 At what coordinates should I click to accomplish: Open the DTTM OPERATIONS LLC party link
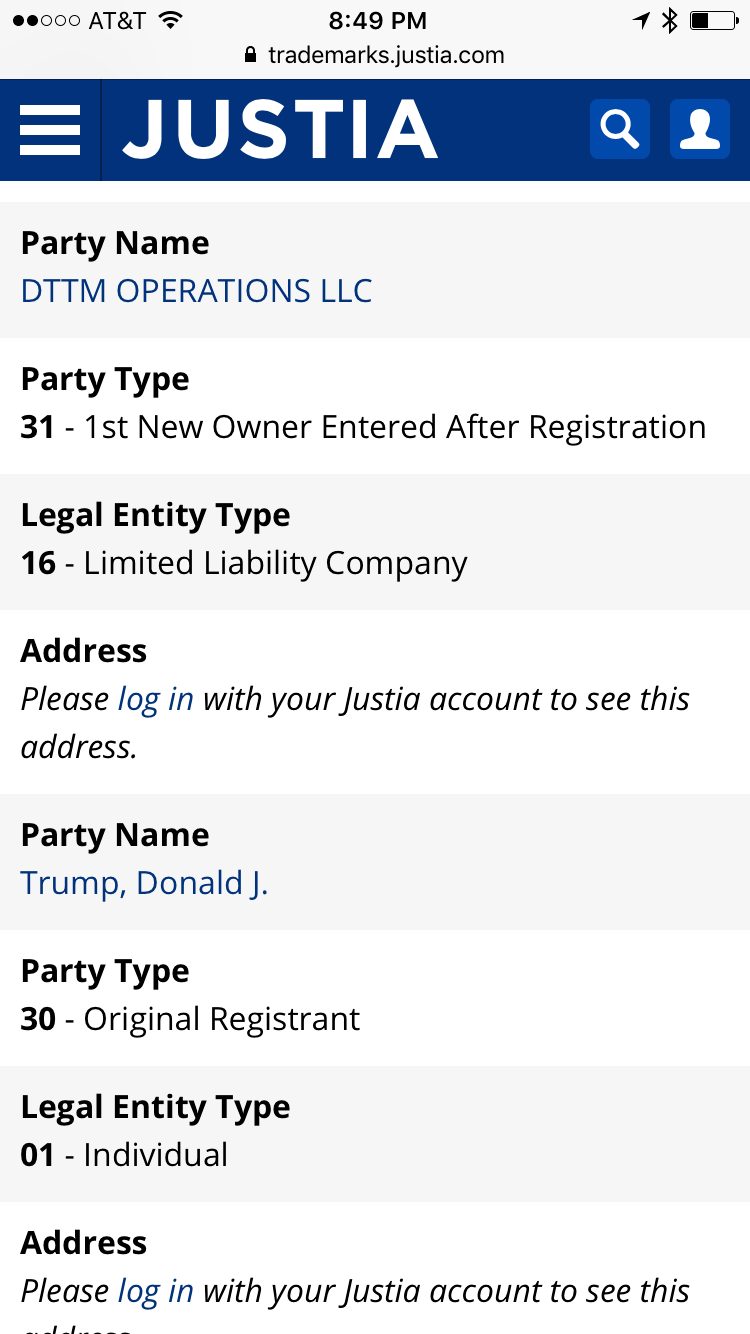pyautogui.click(x=196, y=291)
